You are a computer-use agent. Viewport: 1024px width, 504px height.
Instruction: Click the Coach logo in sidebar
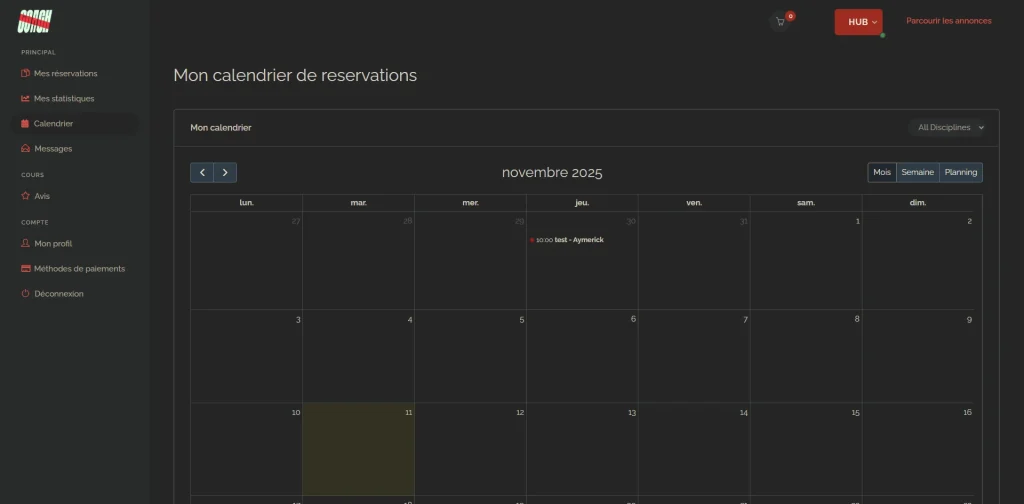click(35, 21)
